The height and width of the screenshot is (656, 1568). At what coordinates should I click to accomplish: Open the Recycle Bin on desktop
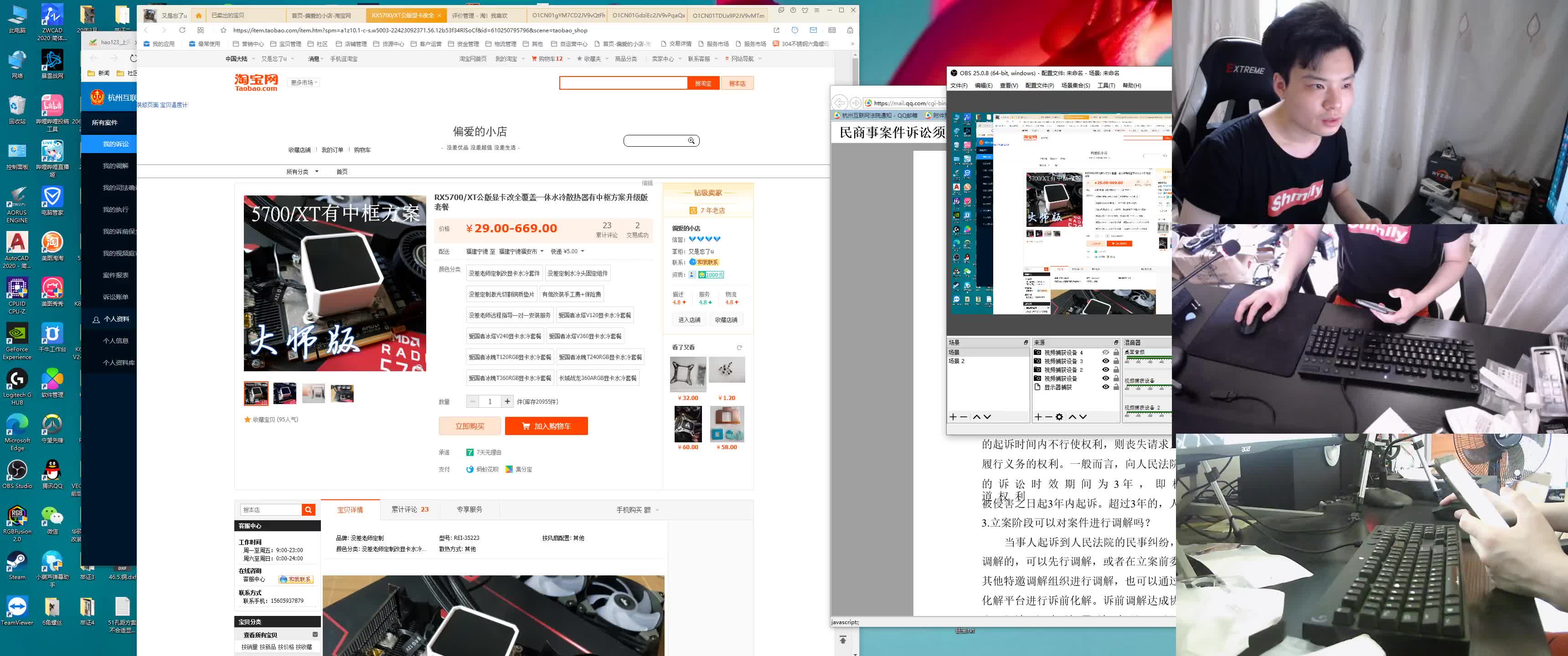coord(17,109)
